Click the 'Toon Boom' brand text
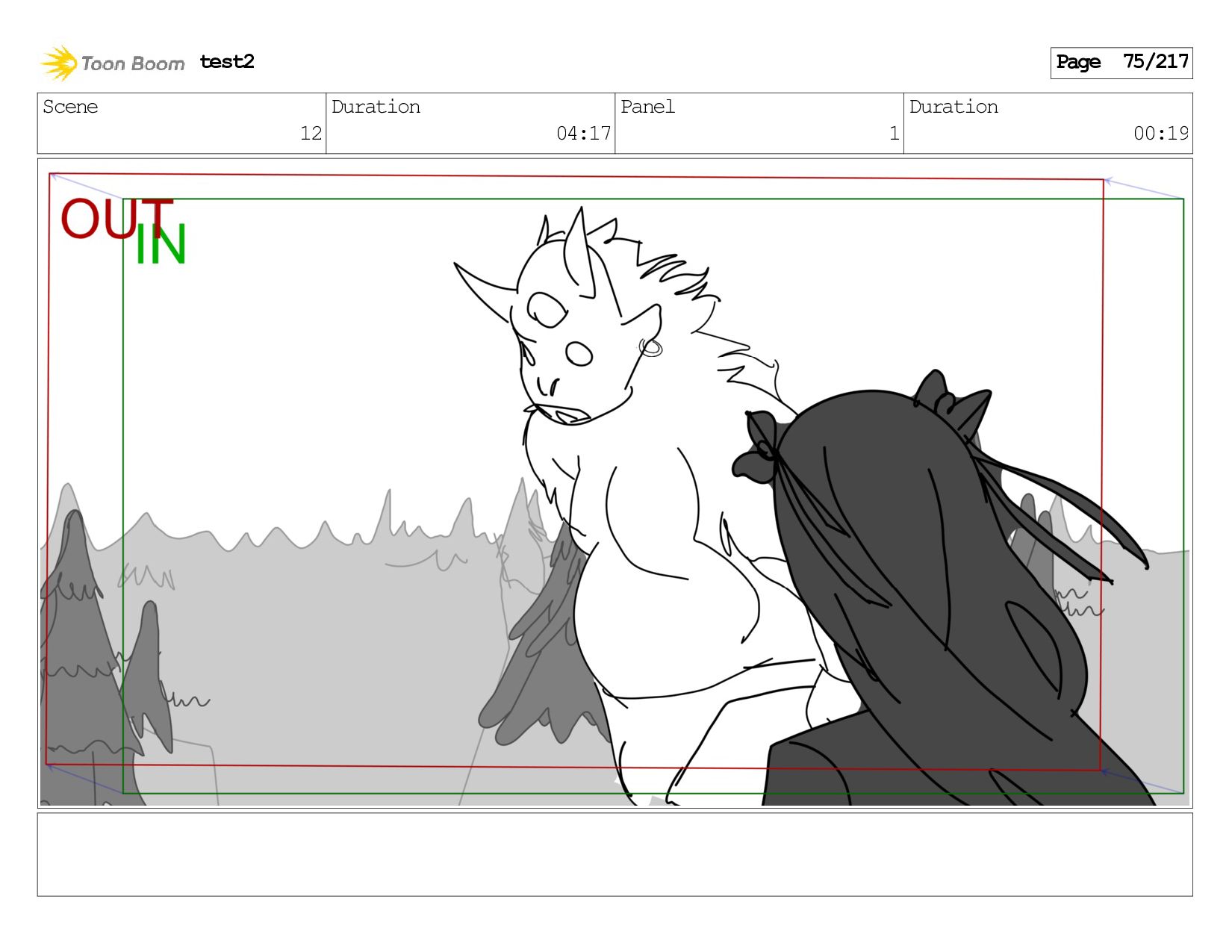Viewport: 1232px width, 952px height. click(x=133, y=63)
